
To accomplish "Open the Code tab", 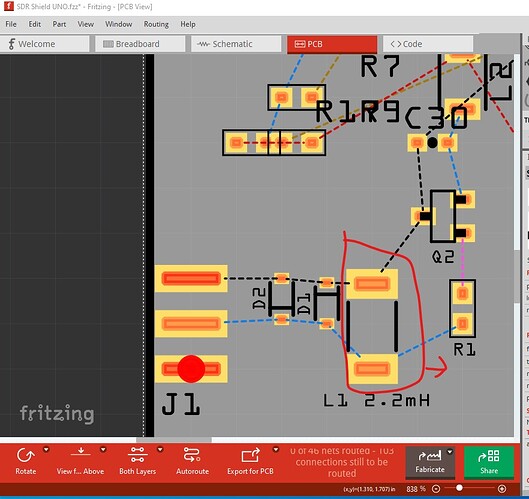I will tap(428, 44).
